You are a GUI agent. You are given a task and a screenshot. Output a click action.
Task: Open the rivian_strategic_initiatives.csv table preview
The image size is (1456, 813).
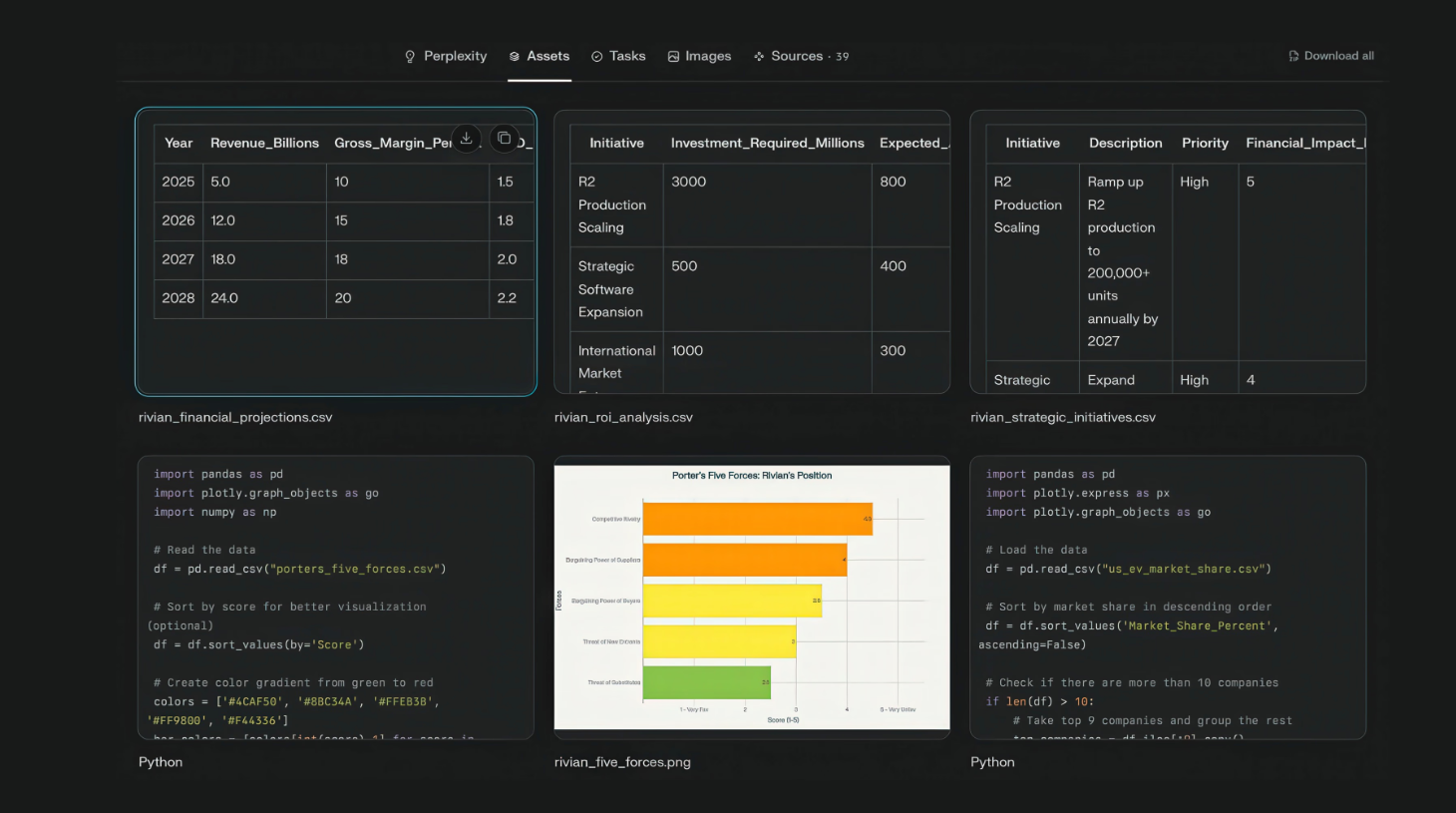[1168, 251]
